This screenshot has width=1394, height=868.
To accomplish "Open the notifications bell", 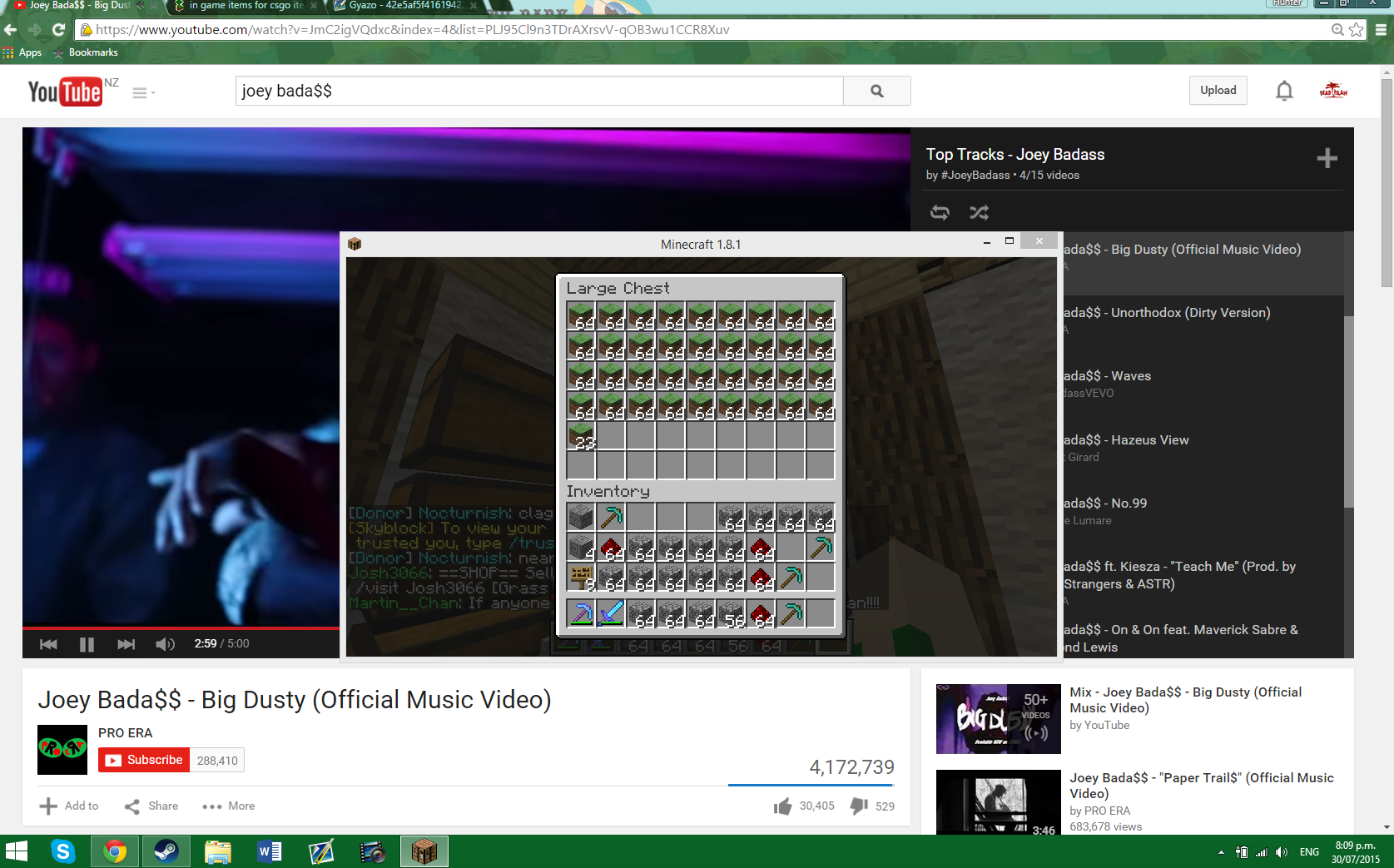I will pos(1284,91).
